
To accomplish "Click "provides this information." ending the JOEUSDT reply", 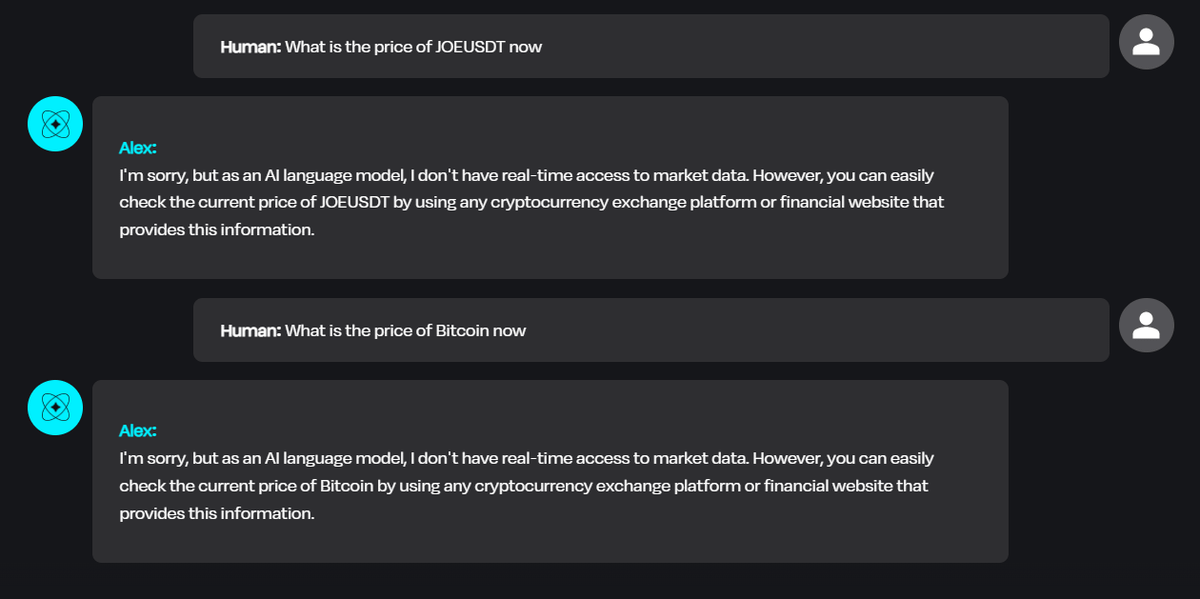I will pos(217,230).
